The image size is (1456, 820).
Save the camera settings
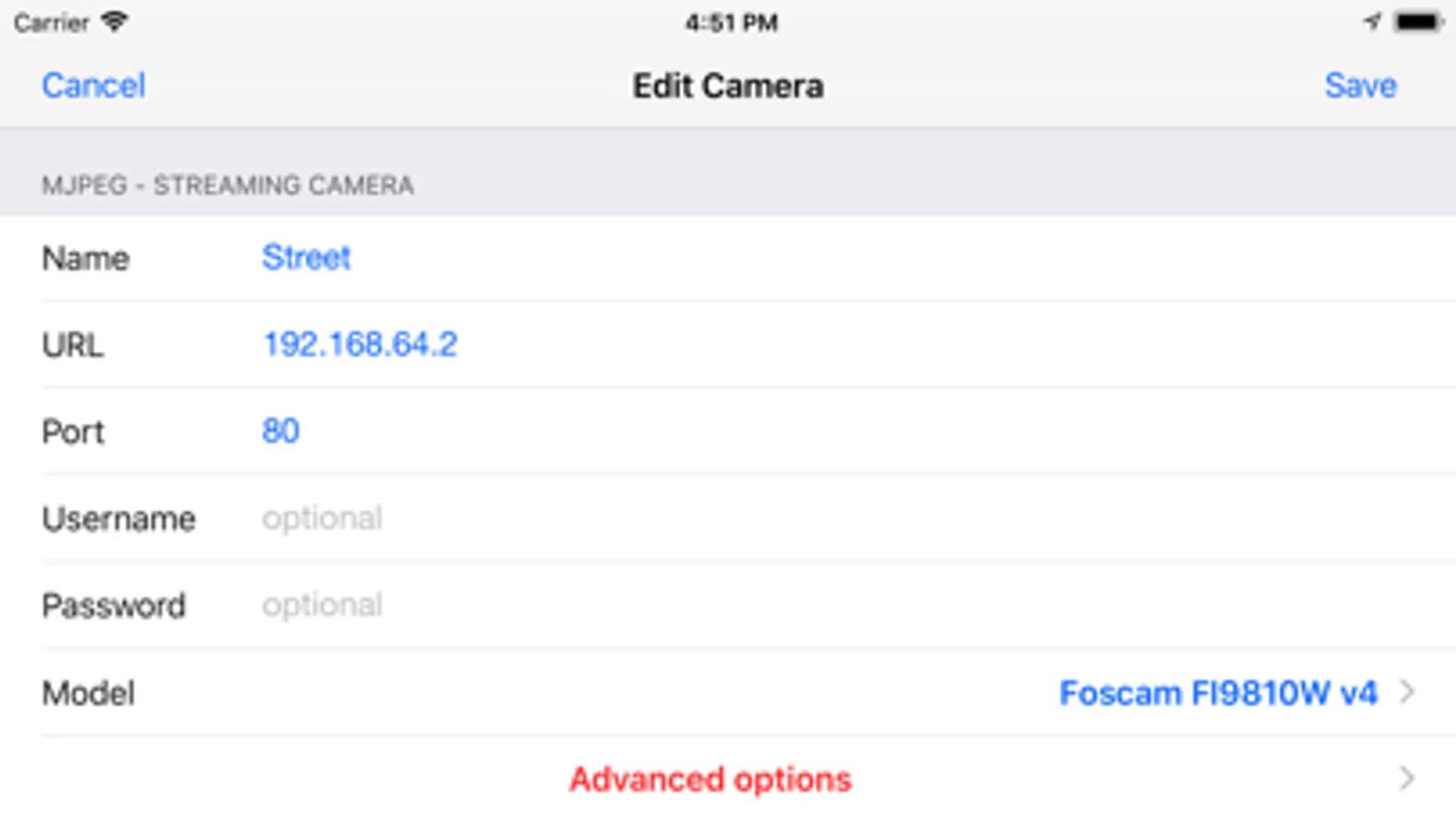point(1360,86)
